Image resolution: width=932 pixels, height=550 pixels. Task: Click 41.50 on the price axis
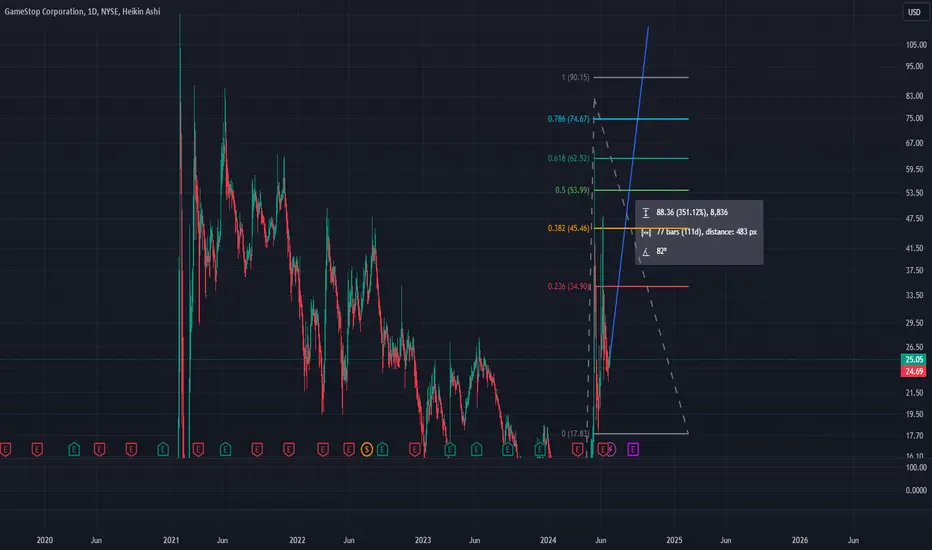(x=914, y=249)
